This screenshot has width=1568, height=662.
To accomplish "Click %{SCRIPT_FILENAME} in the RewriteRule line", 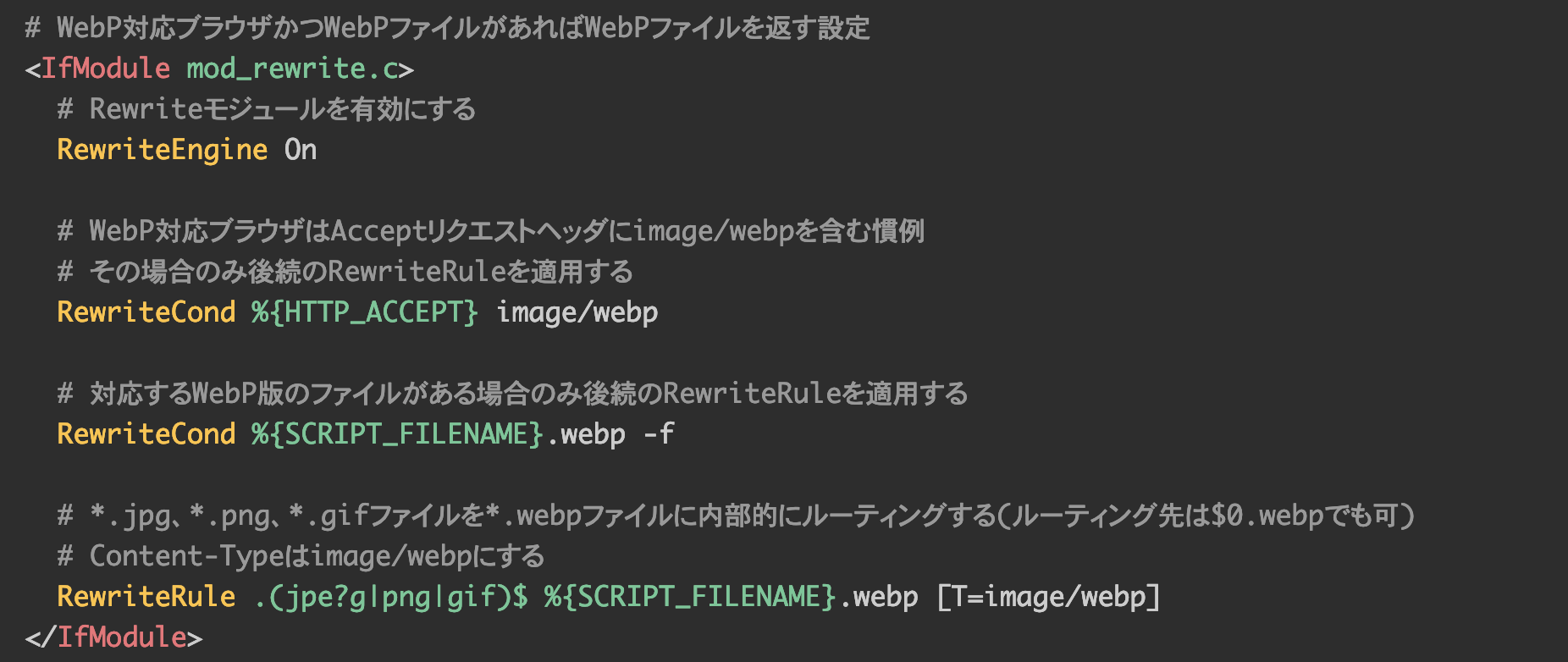I will pyautogui.click(x=690, y=597).
